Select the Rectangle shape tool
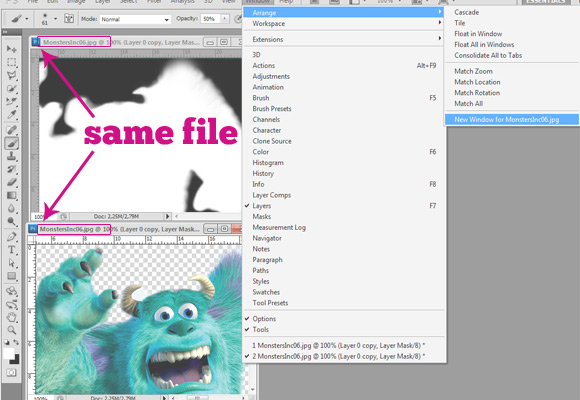The height and width of the screenshot is (400, 580). pos(11,276)
